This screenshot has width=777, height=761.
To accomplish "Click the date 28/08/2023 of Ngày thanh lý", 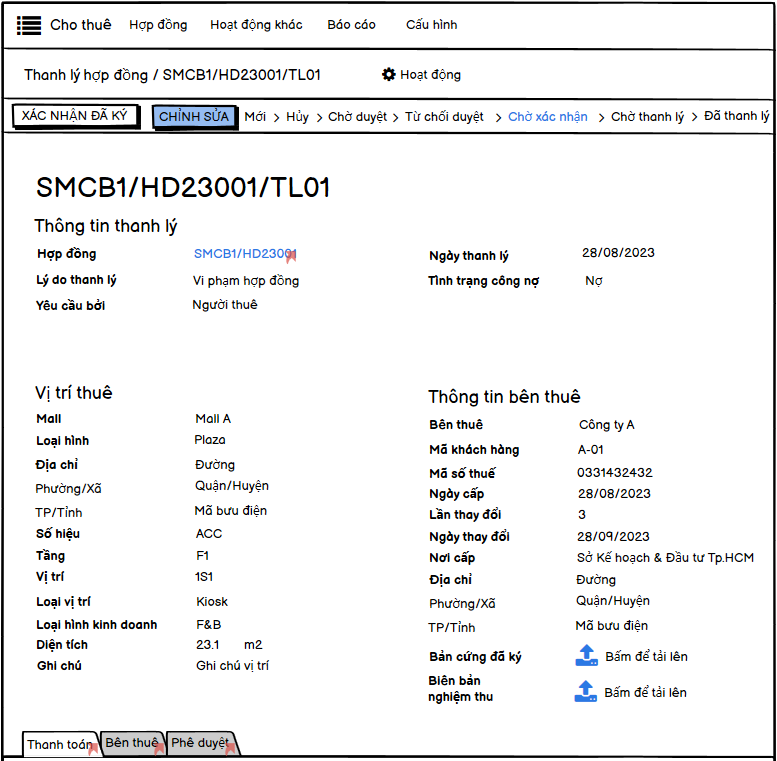I will coord(618,253).
